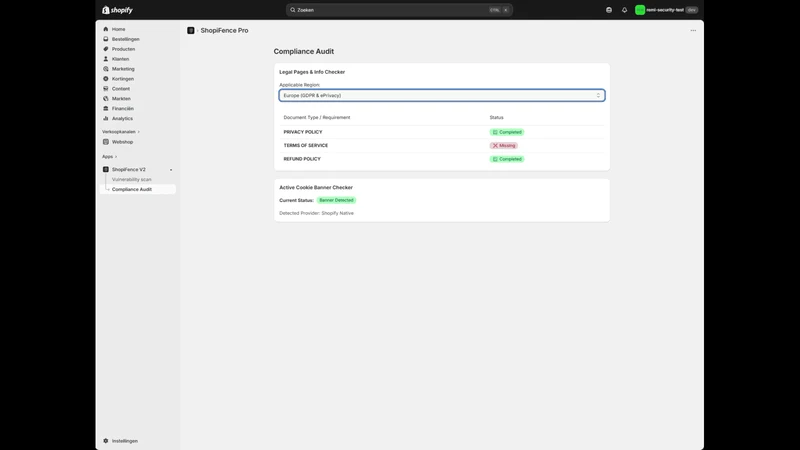Screen dimensions: 800x450
Task: Click the Privacy Policy Completed badge
Action: (x=507, y=132)
